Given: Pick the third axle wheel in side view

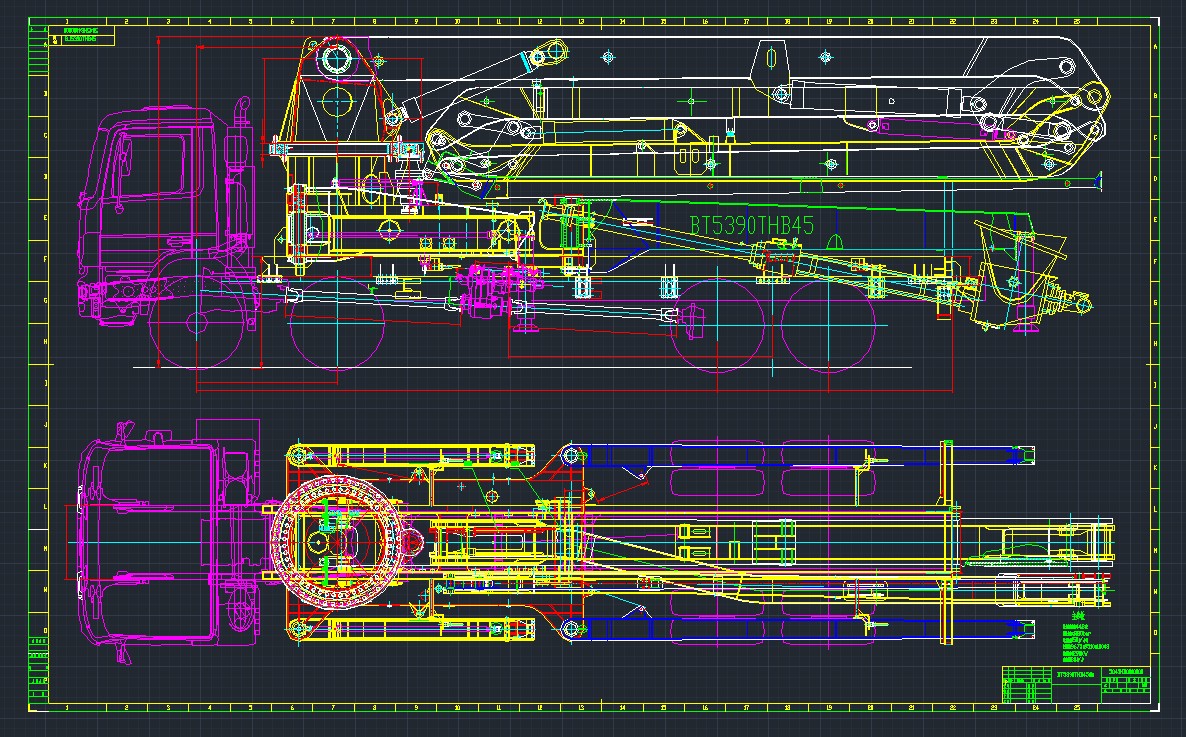Looking at the screenshot, I should click(717, 325).
